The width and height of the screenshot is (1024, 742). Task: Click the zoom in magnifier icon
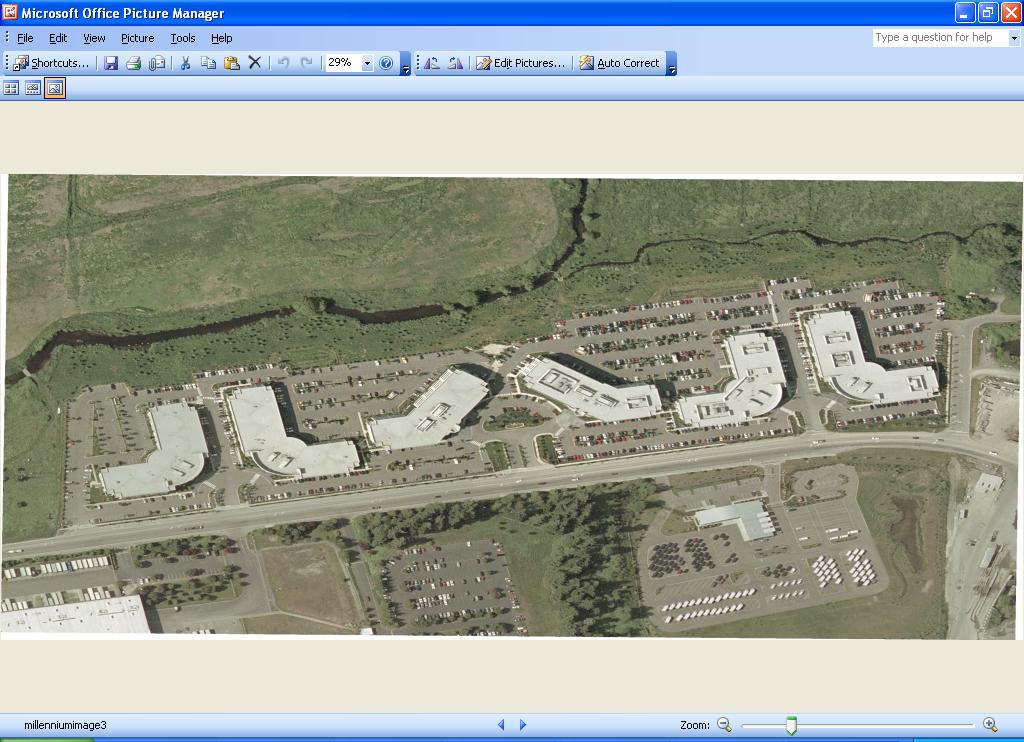(990, 724)
